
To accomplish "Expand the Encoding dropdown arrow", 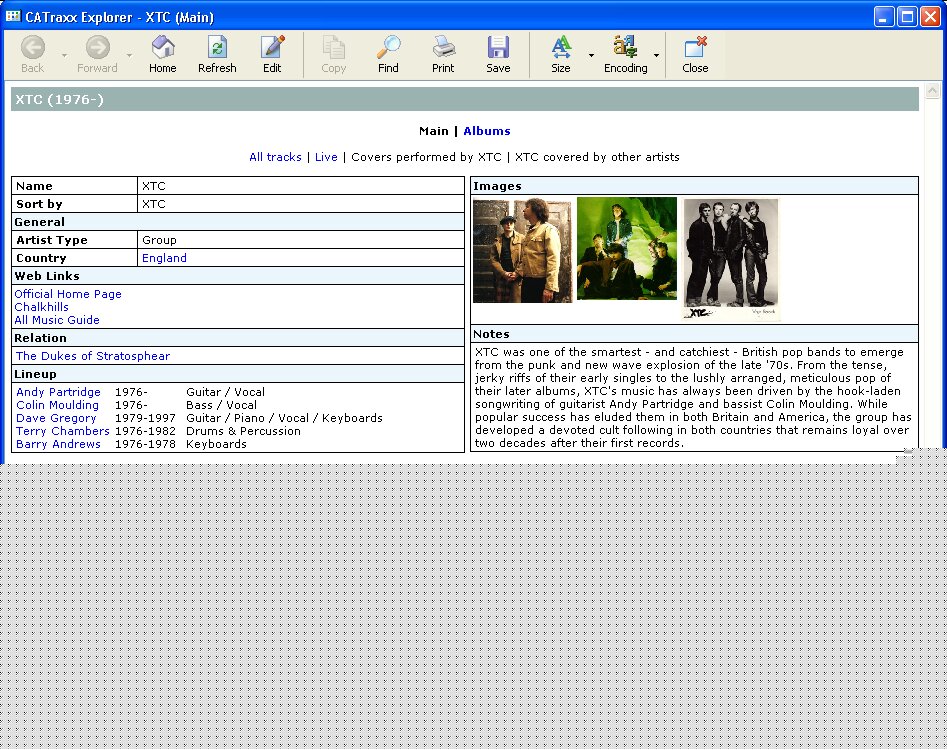I will point(656,56).
